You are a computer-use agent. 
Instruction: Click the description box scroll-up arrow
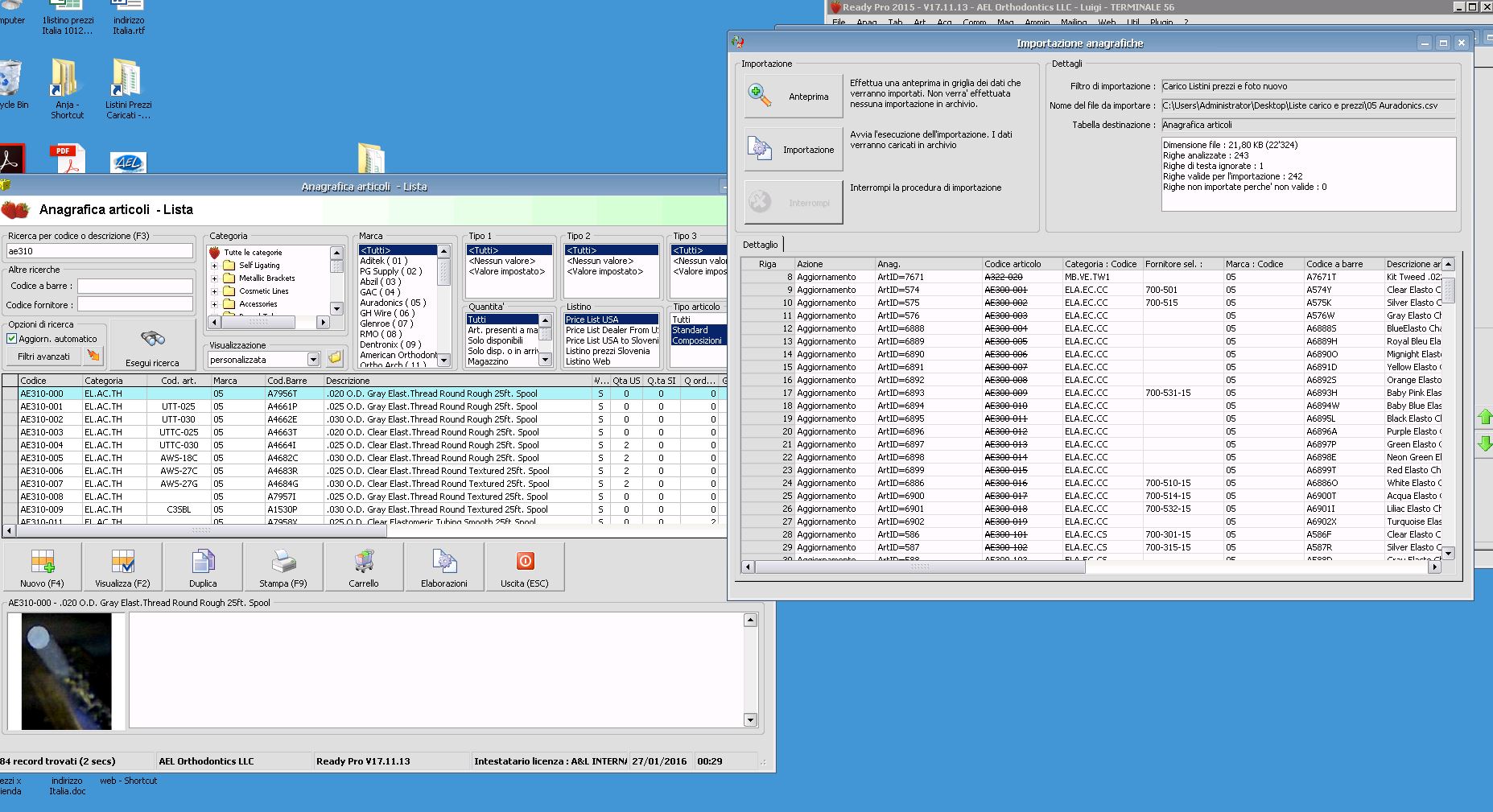[750, 620]
